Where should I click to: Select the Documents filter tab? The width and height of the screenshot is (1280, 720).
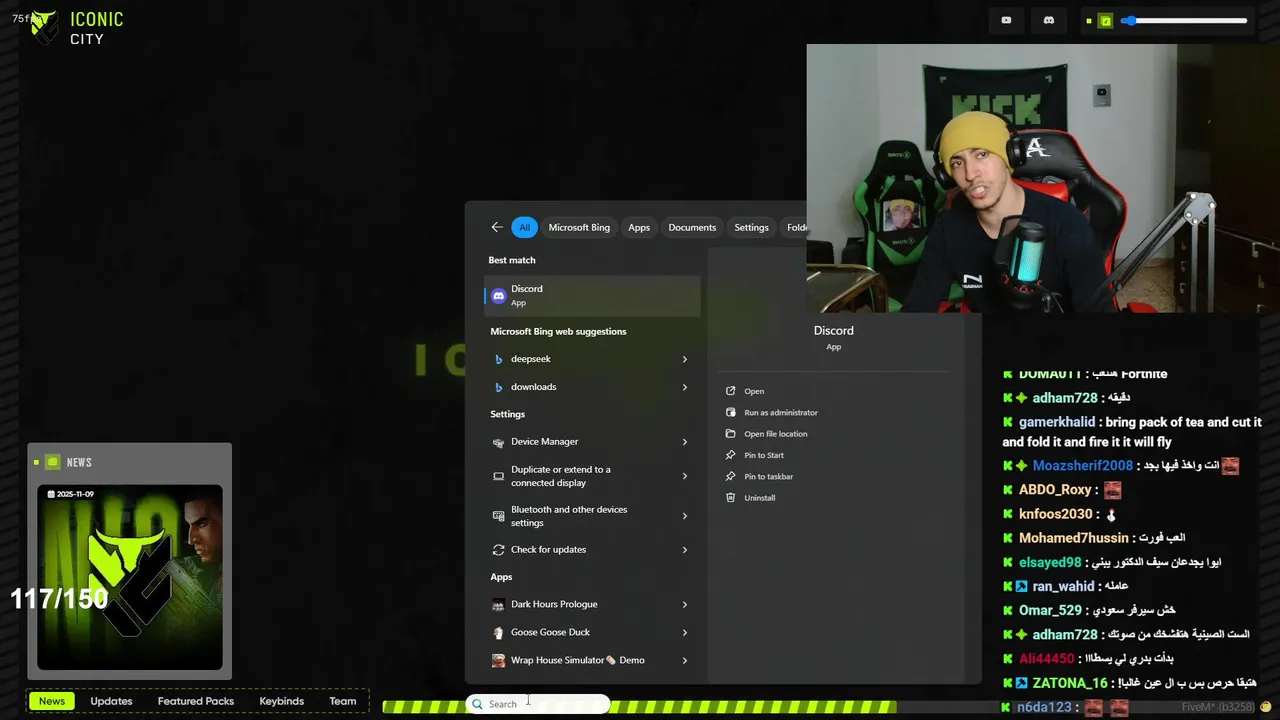coord(692,227)
